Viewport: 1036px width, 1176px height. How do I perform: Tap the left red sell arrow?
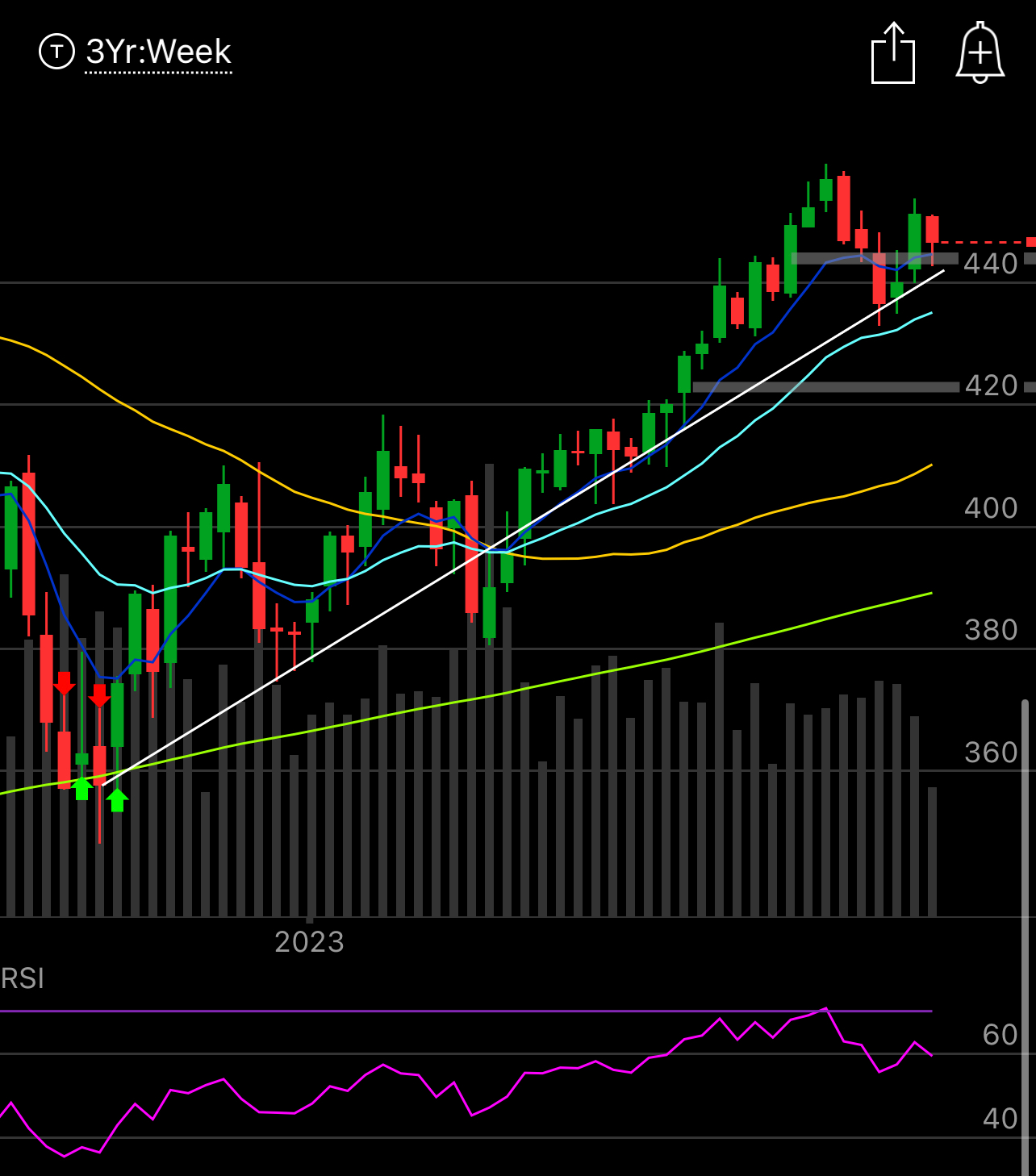coord(65,684)
